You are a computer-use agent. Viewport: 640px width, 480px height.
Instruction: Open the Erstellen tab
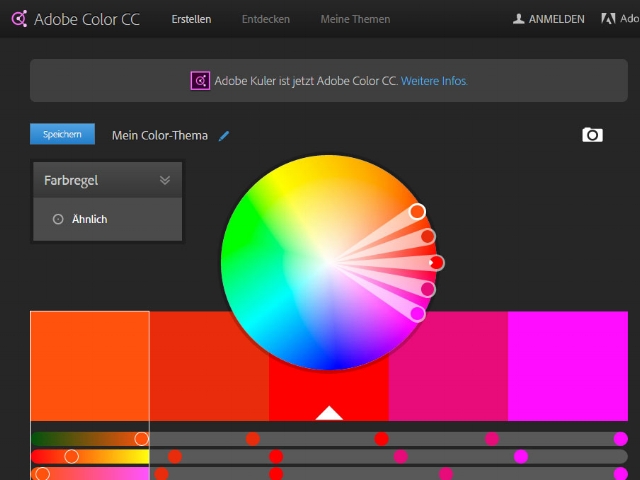[x=191, y=19]
